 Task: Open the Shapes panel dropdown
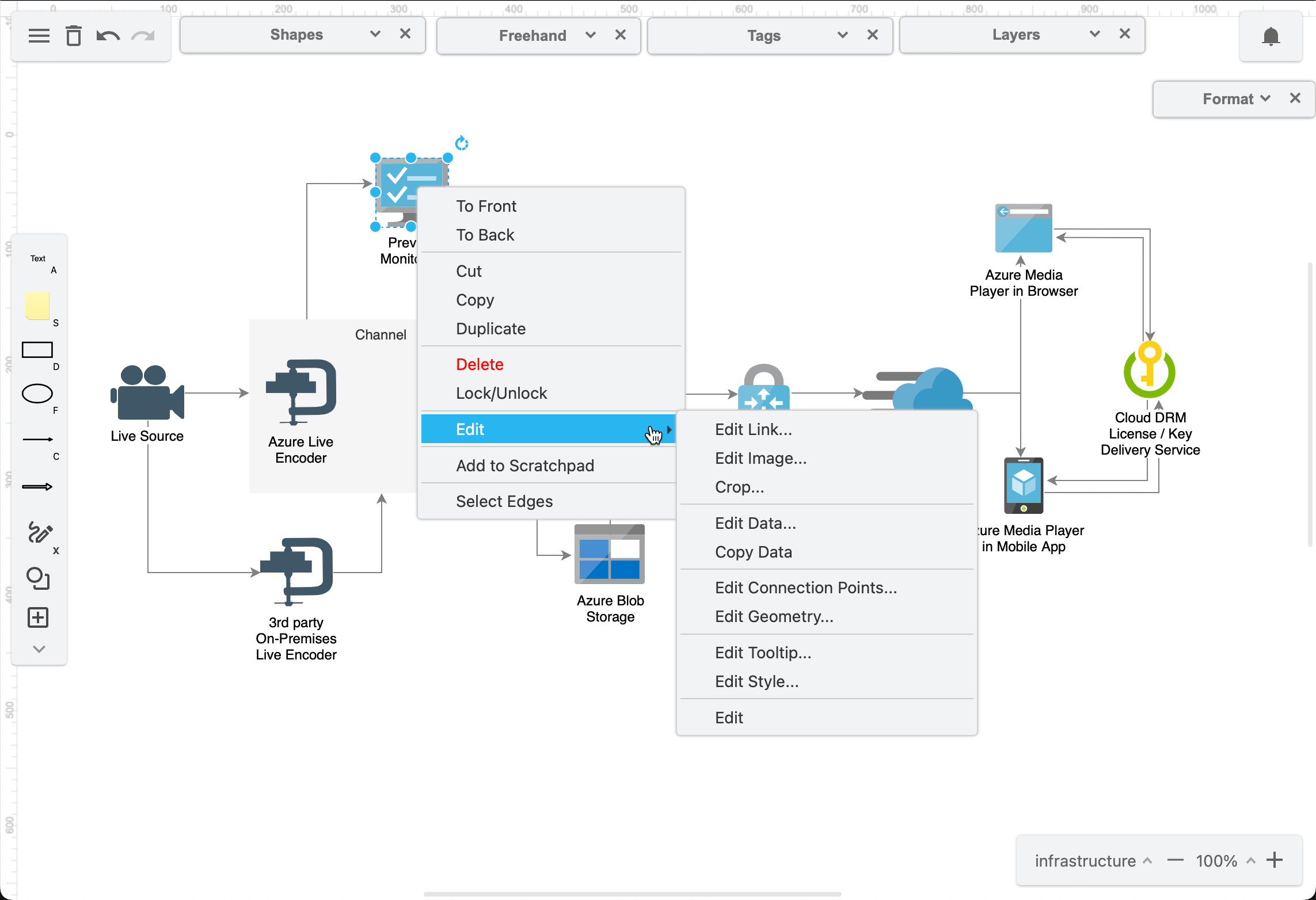pos(374,34)
